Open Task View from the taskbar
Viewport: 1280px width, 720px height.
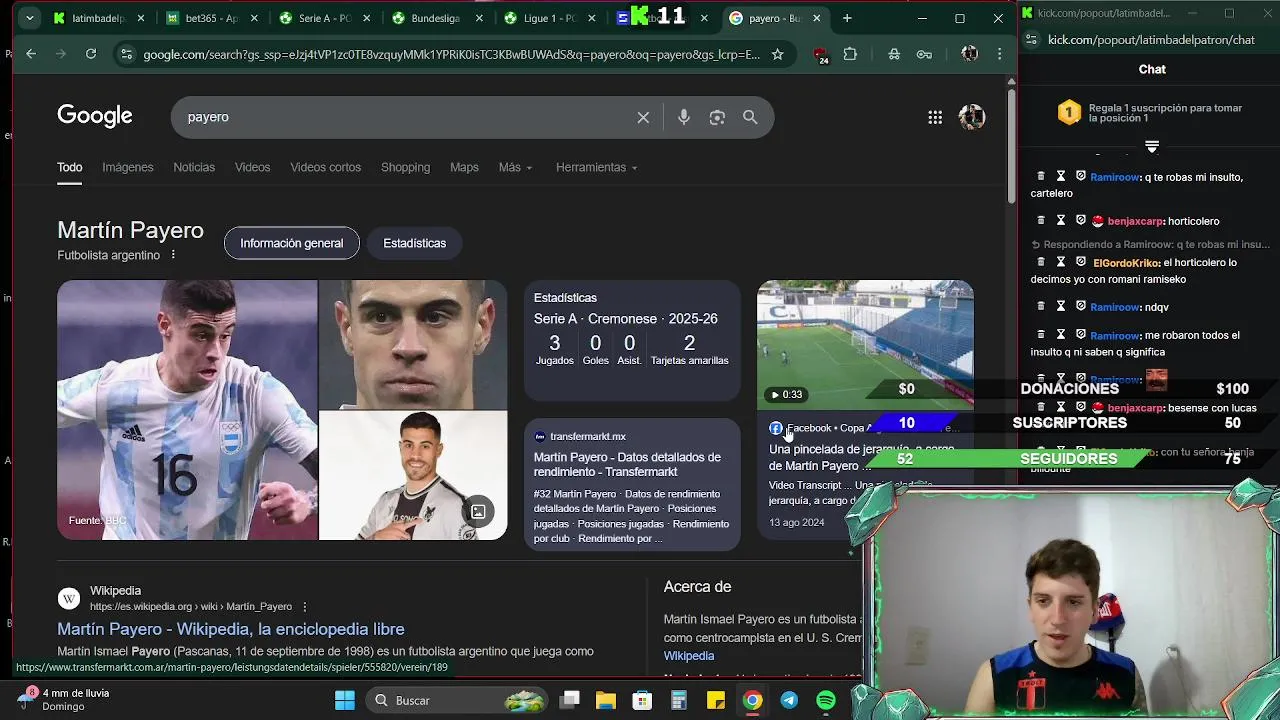[x=569, y=700]
